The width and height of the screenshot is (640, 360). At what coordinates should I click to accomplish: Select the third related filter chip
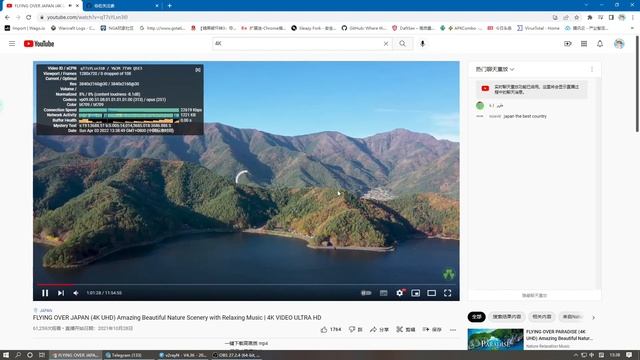coord(542,317)
